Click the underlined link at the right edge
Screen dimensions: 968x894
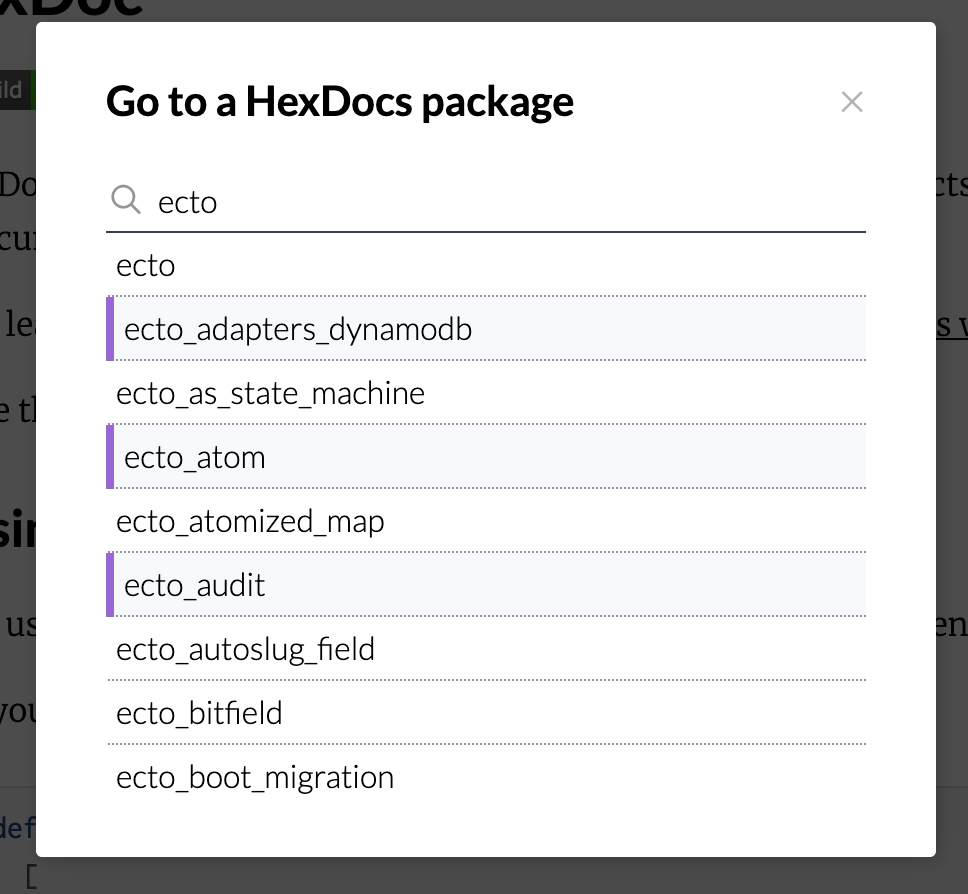click(951, 325)
